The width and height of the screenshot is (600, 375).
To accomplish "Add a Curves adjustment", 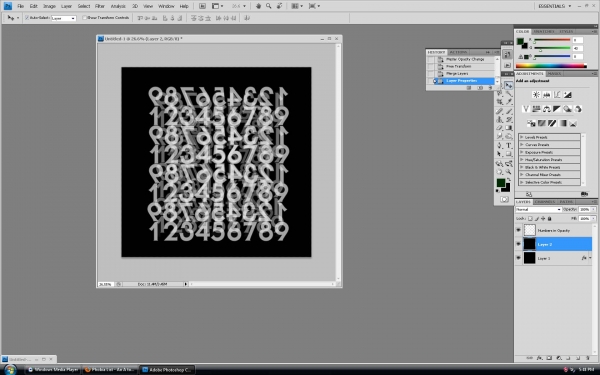I will [x=557, y=95].
